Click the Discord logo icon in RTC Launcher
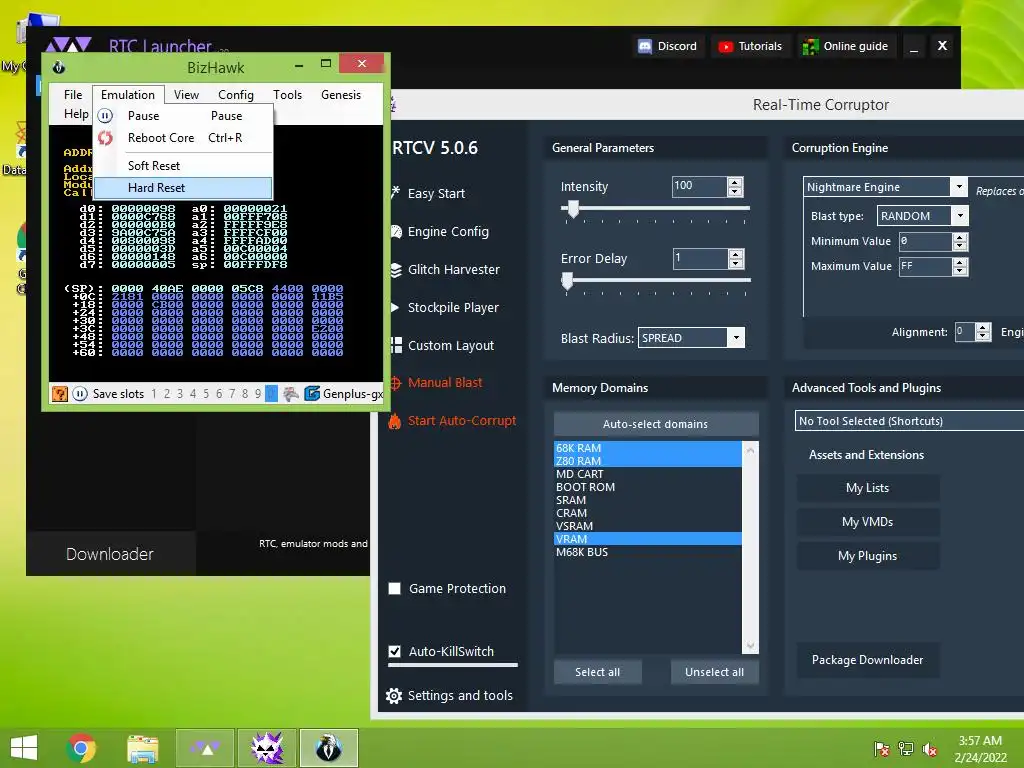Viewport: 1024px width, 768px height. click(x=645, y=46)
